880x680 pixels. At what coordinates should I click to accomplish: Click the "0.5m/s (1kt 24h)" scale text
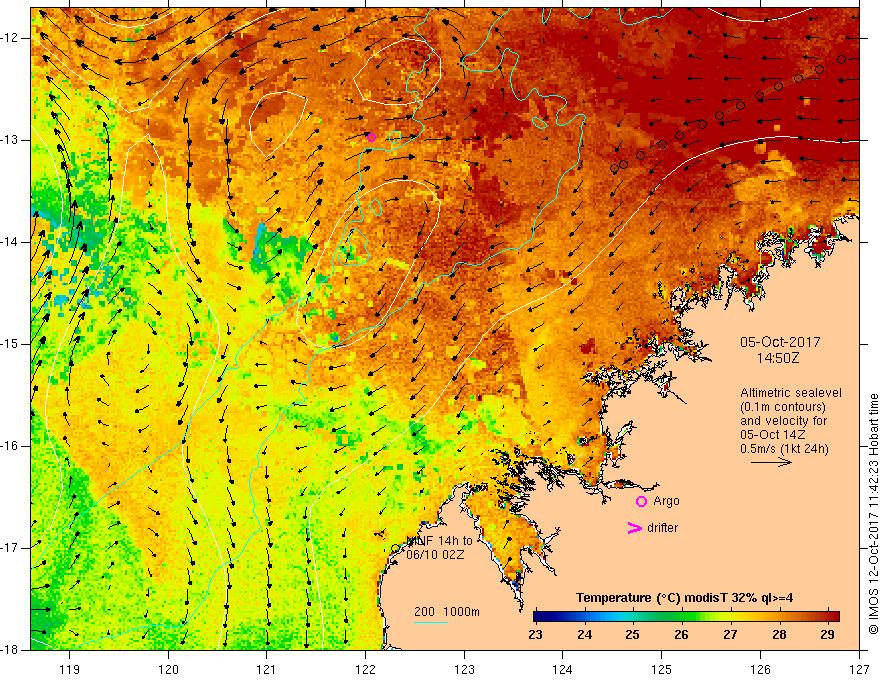coord(784,449)
